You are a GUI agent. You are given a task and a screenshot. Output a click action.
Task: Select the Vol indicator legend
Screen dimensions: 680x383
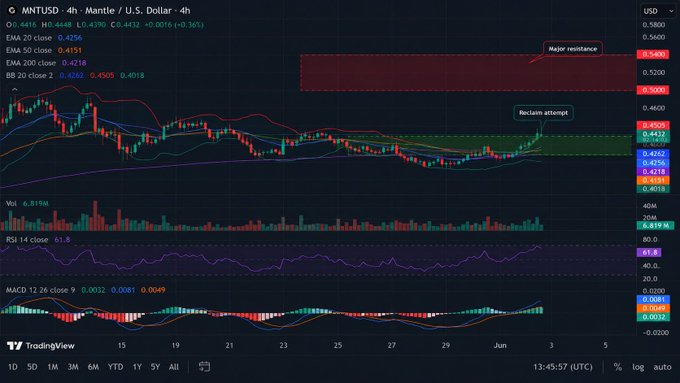point(11,203)
